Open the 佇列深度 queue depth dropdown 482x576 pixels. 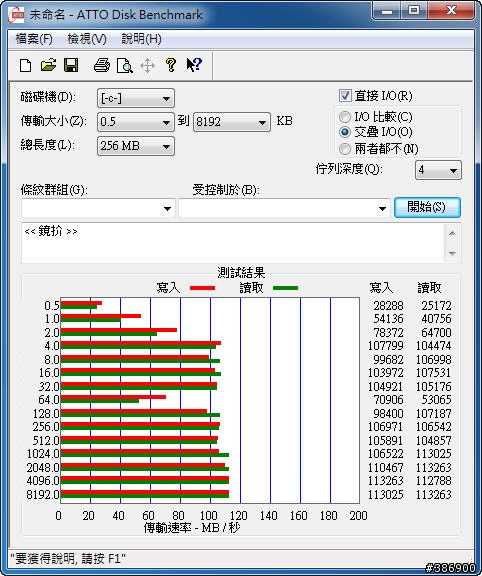coord(438,170)
